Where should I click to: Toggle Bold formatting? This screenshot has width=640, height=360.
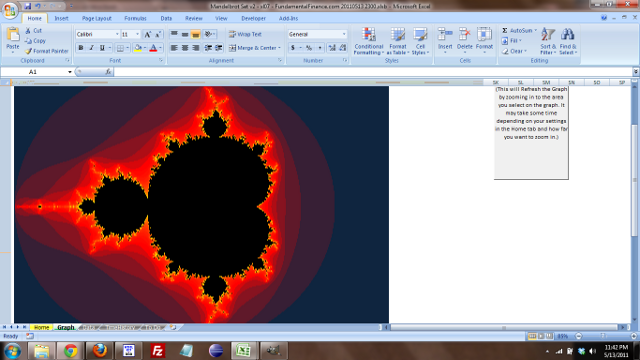81,48
